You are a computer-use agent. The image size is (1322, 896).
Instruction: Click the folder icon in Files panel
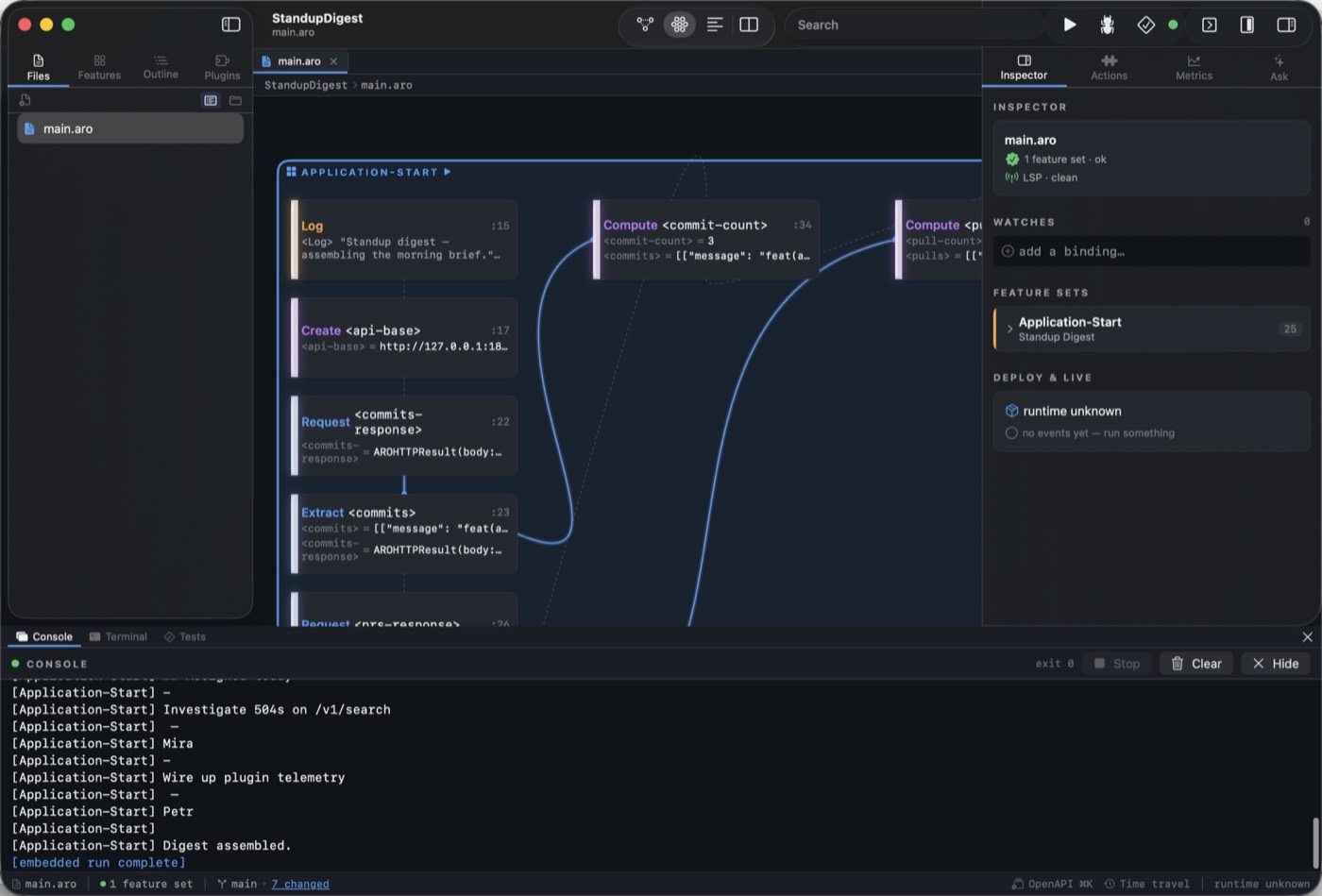click(x=235, y=100)
